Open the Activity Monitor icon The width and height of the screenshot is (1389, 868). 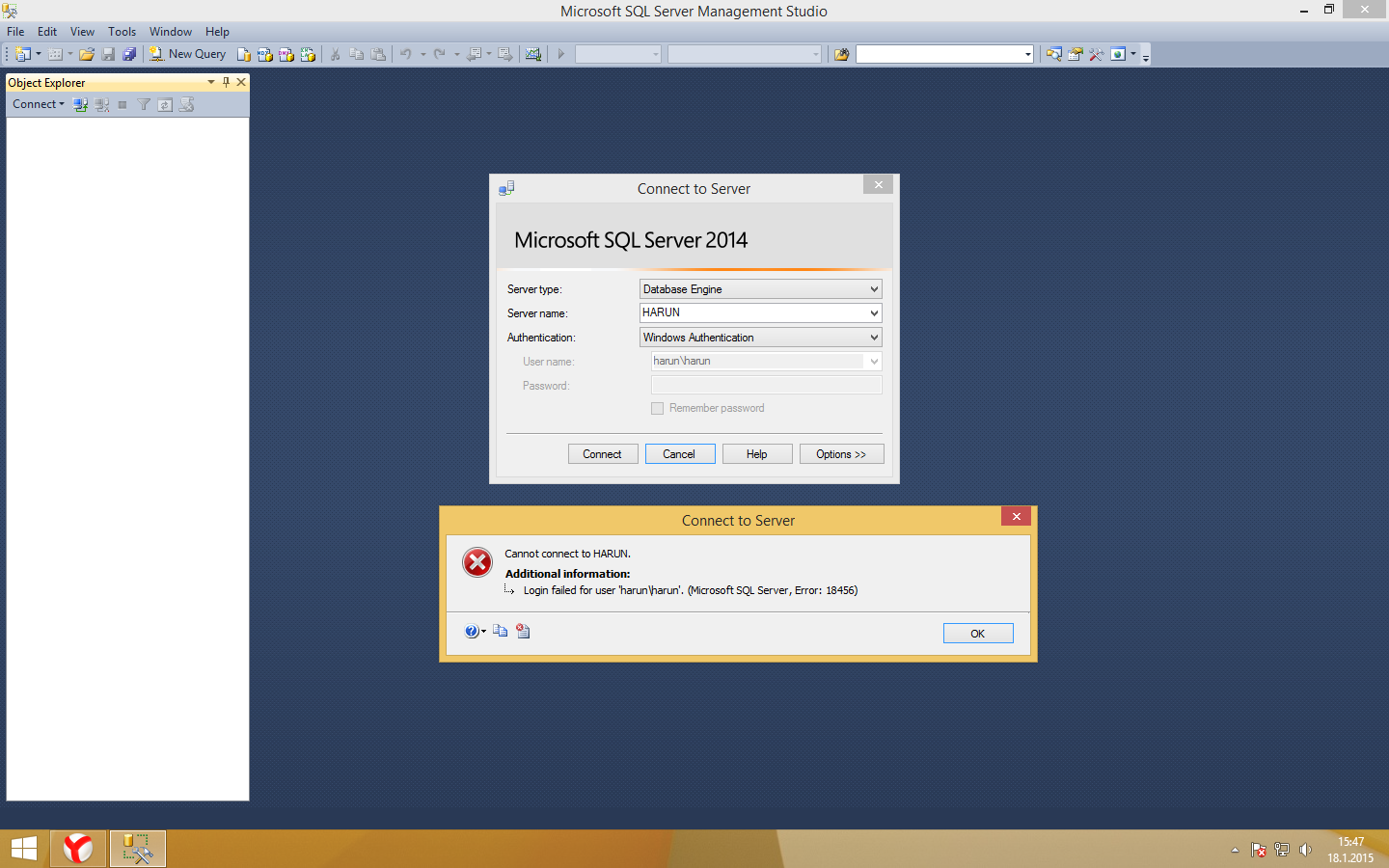533,54
